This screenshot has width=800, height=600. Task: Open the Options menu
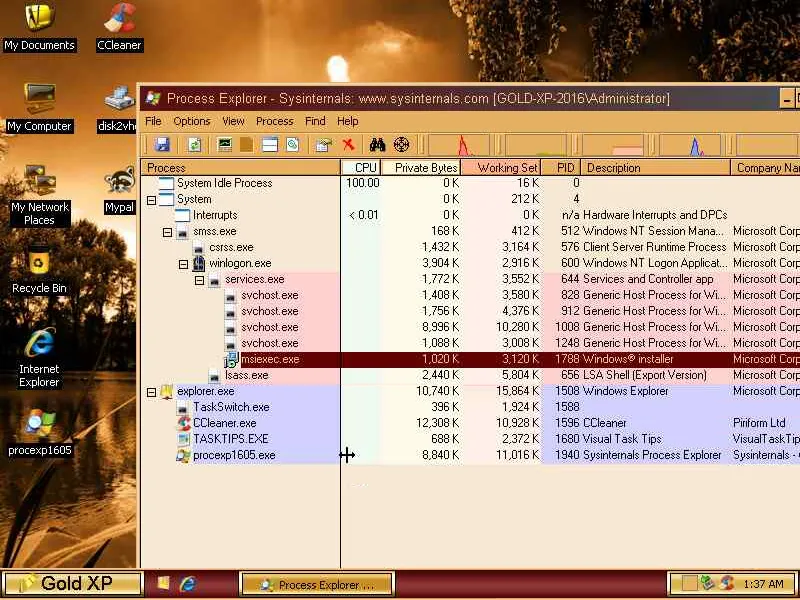click(192, 121)
